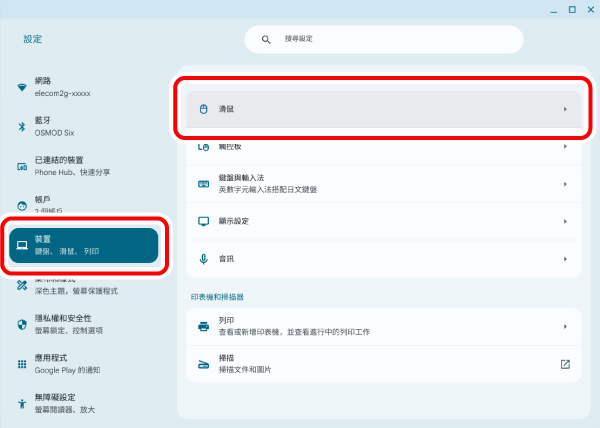Click the external link icon in 掃描 row
Screen dimensions: 600x428
[x=565, y=364]
